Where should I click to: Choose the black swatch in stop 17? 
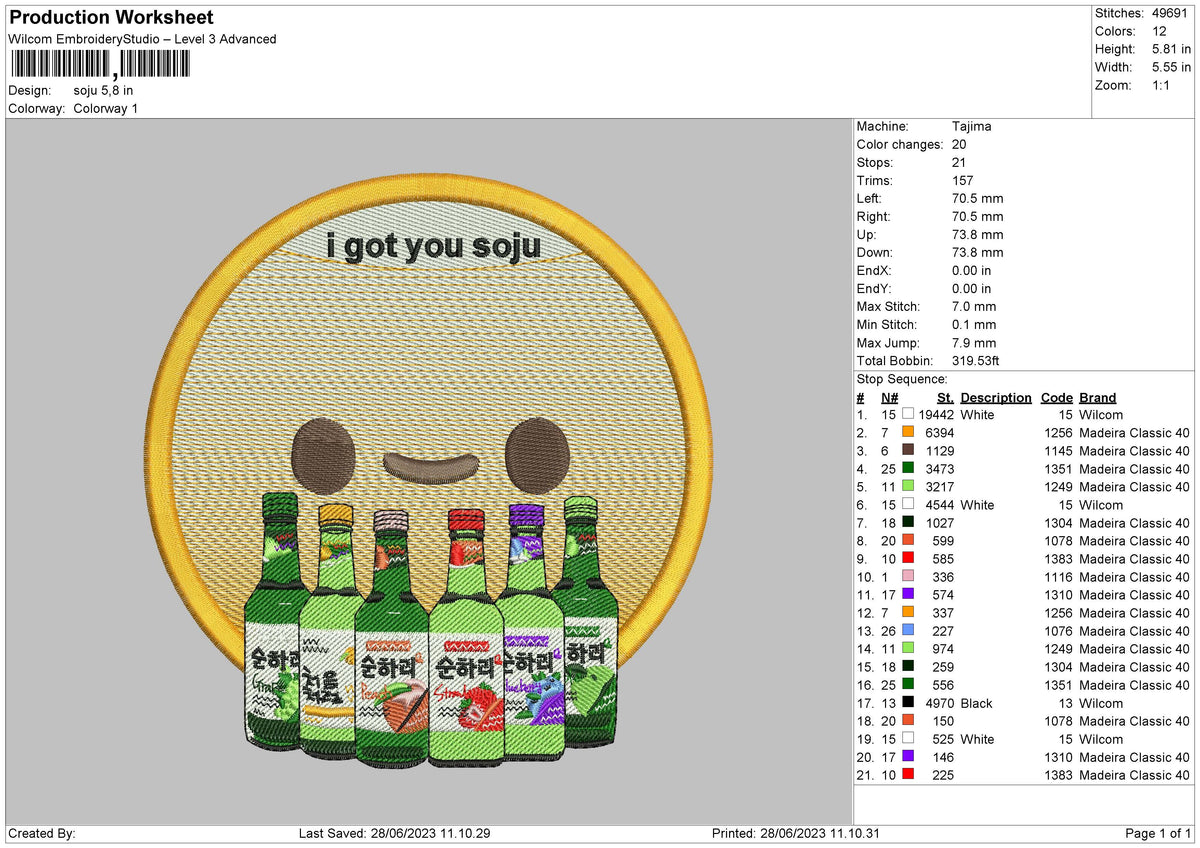click(908, 702)
